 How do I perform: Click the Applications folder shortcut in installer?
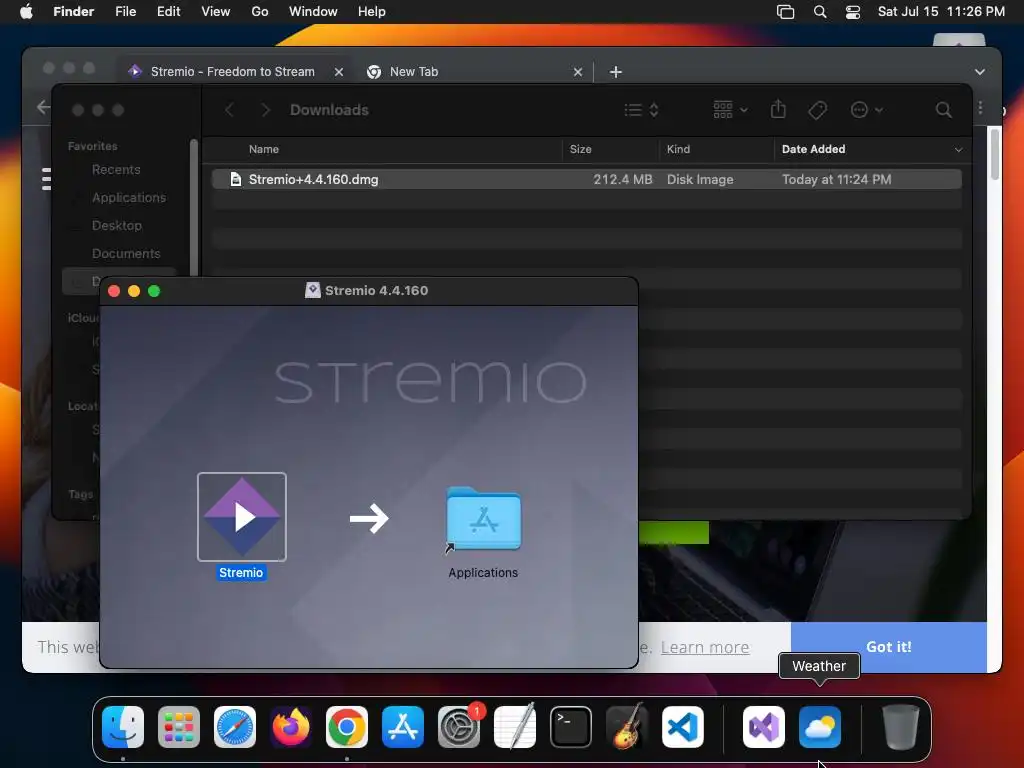point(483,519)
